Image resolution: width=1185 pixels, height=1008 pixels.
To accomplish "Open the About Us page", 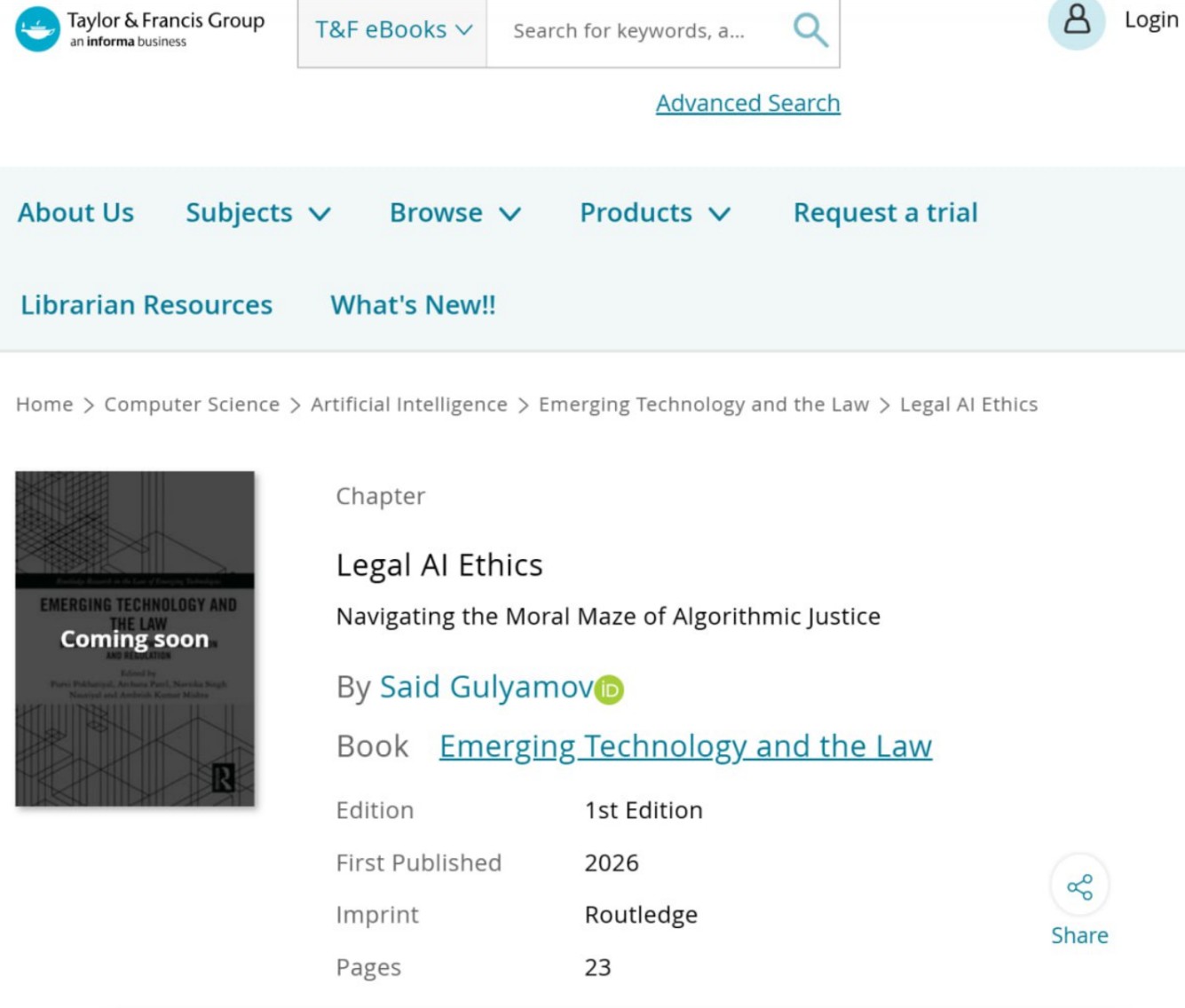I will coord(75,213).
